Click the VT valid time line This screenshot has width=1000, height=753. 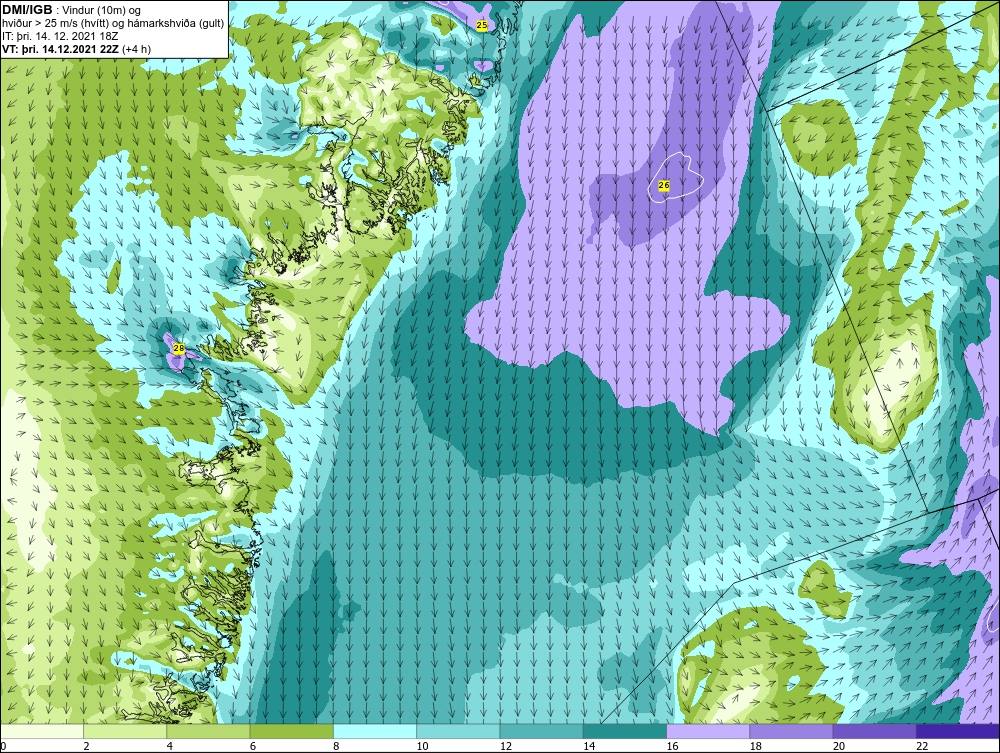pyautogui.click(x=77, y=49)
